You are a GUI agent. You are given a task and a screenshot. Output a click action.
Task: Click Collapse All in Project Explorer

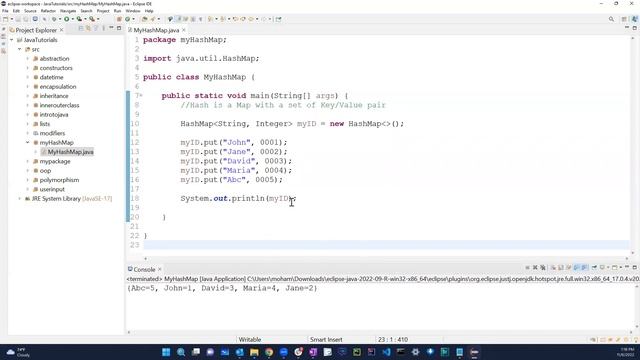pyautogui.click(x=81, y=29)
